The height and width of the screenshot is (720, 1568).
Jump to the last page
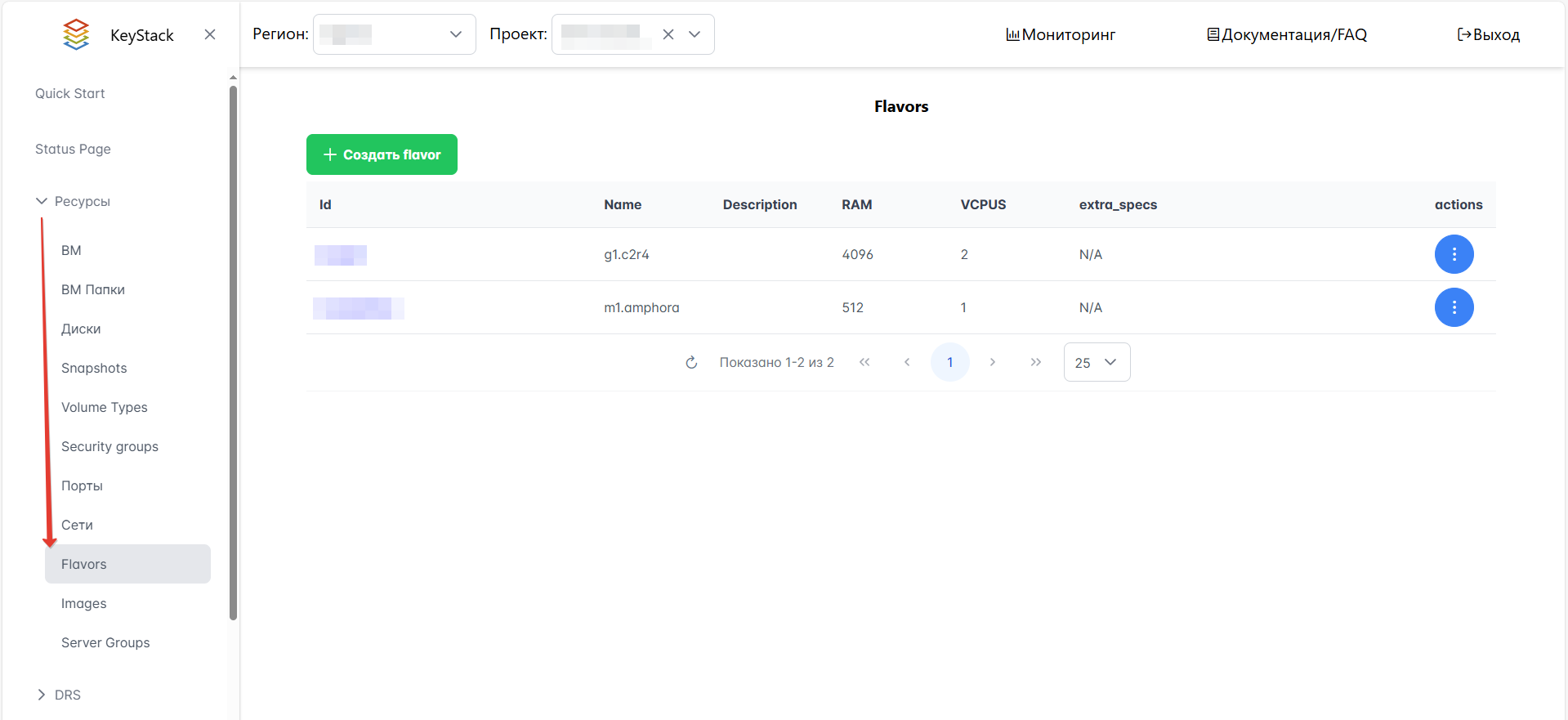pyautogui.click(x=1035, y=362)
